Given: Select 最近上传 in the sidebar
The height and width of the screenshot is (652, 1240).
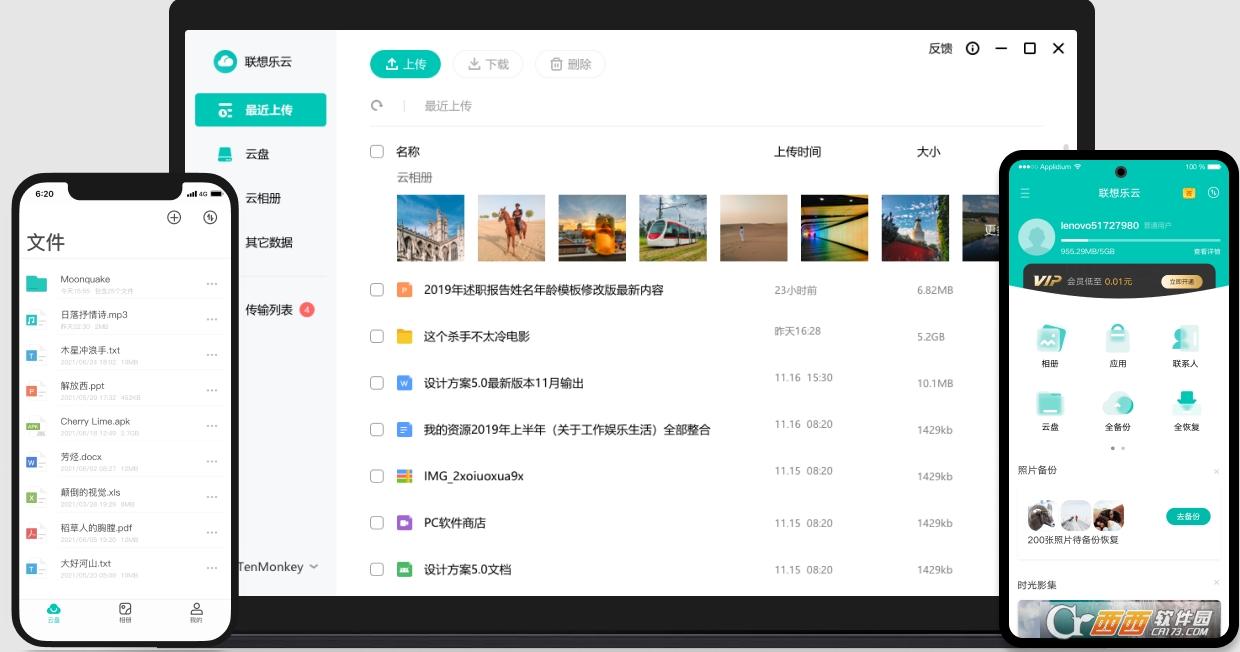Looking at the screenshot, I should (260, 110).
